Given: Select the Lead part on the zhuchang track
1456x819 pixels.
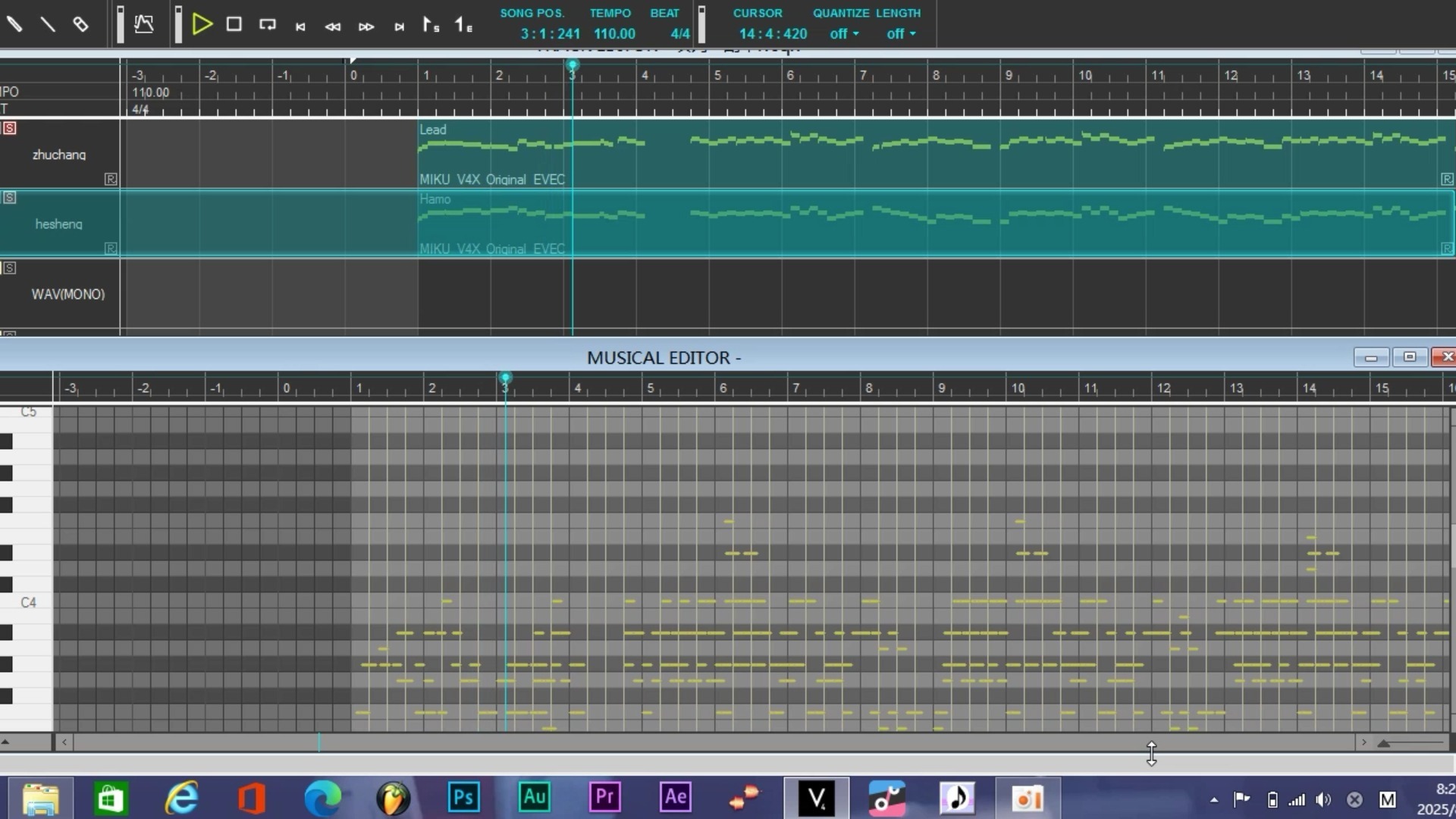Looking at the screenshot, I should [x=937, y=153].
